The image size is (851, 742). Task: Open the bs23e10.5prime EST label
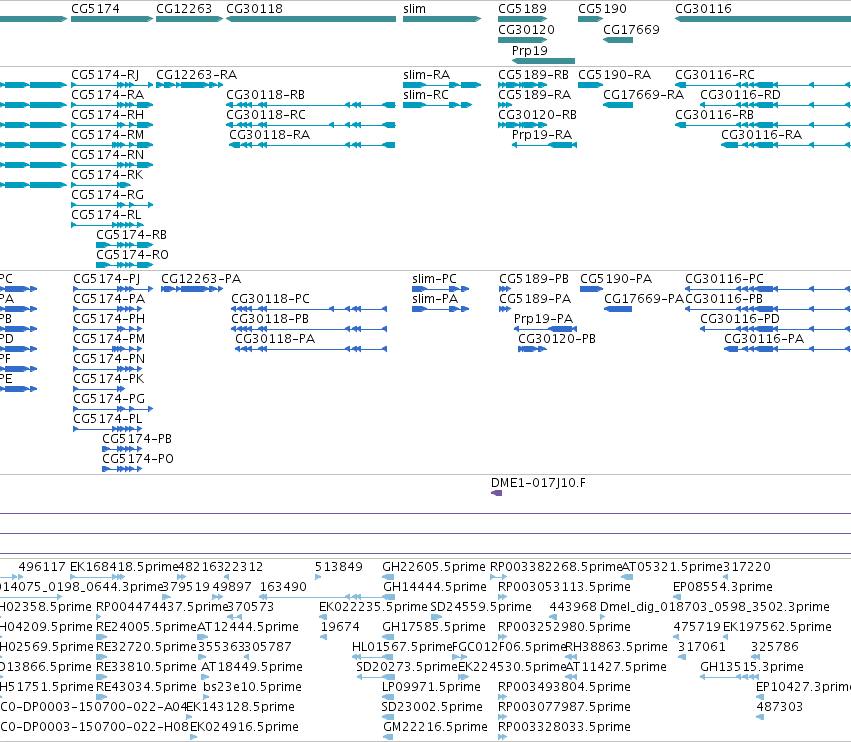pos(252,687)
